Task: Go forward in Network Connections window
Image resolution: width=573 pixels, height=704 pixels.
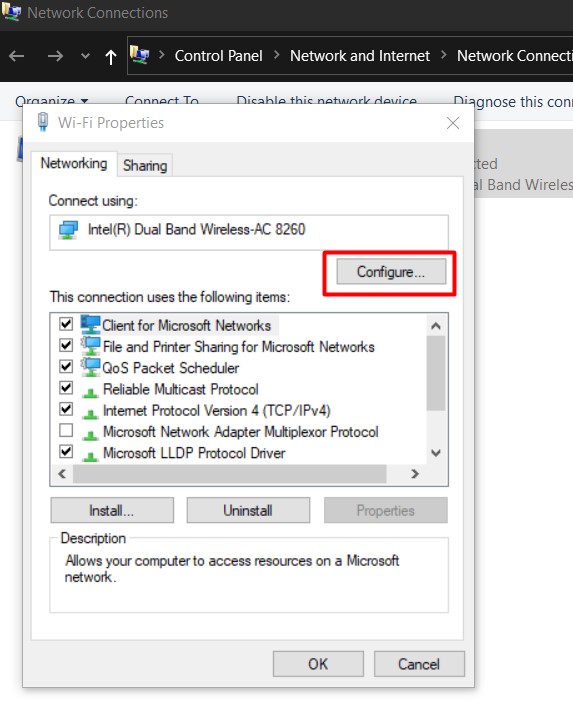Action: click(55, 56)
